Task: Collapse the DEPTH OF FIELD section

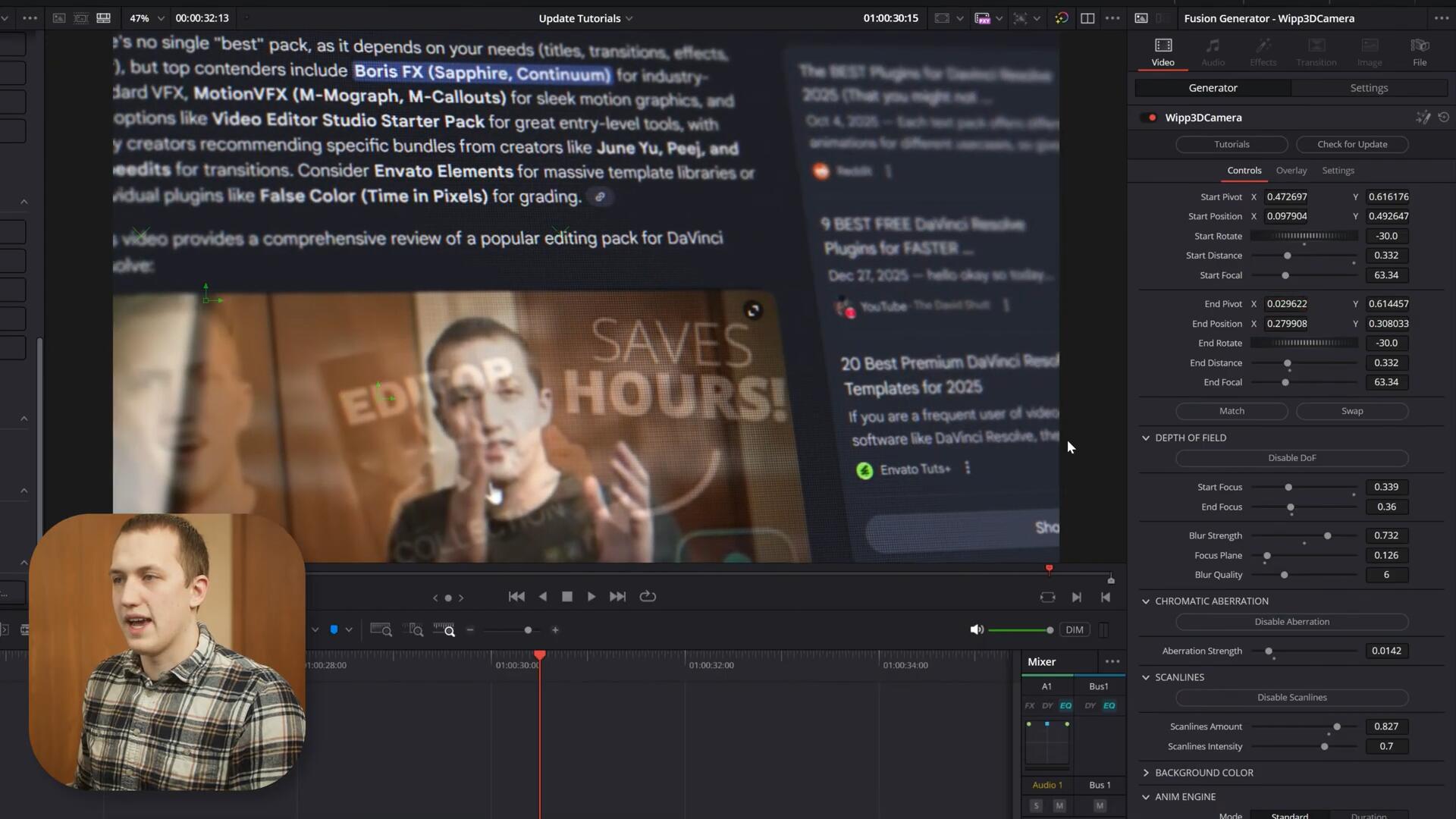Action: pos(1146,438)
